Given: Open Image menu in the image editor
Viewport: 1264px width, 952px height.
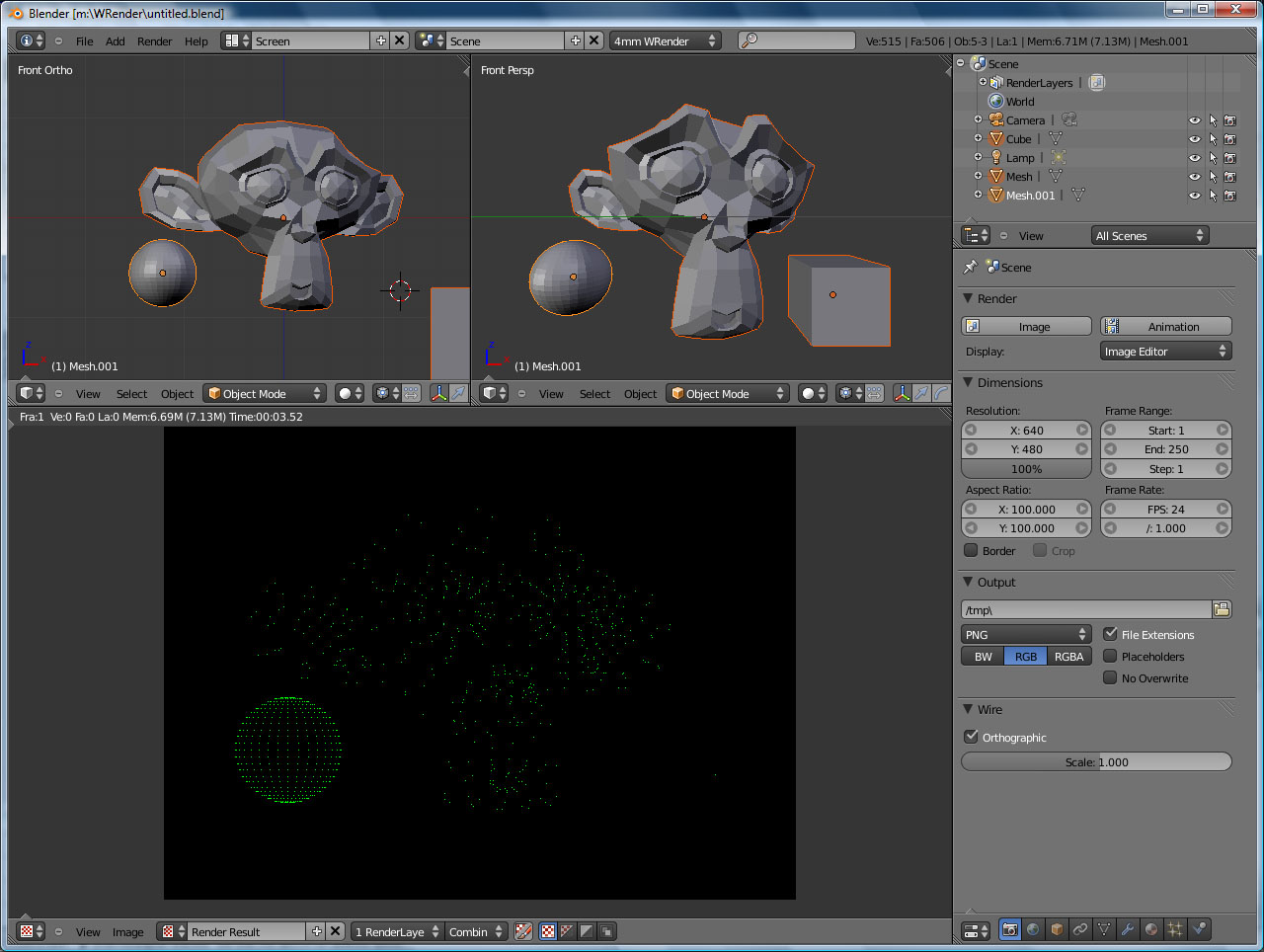Looking at the screenshot, I should coord(127,932).
